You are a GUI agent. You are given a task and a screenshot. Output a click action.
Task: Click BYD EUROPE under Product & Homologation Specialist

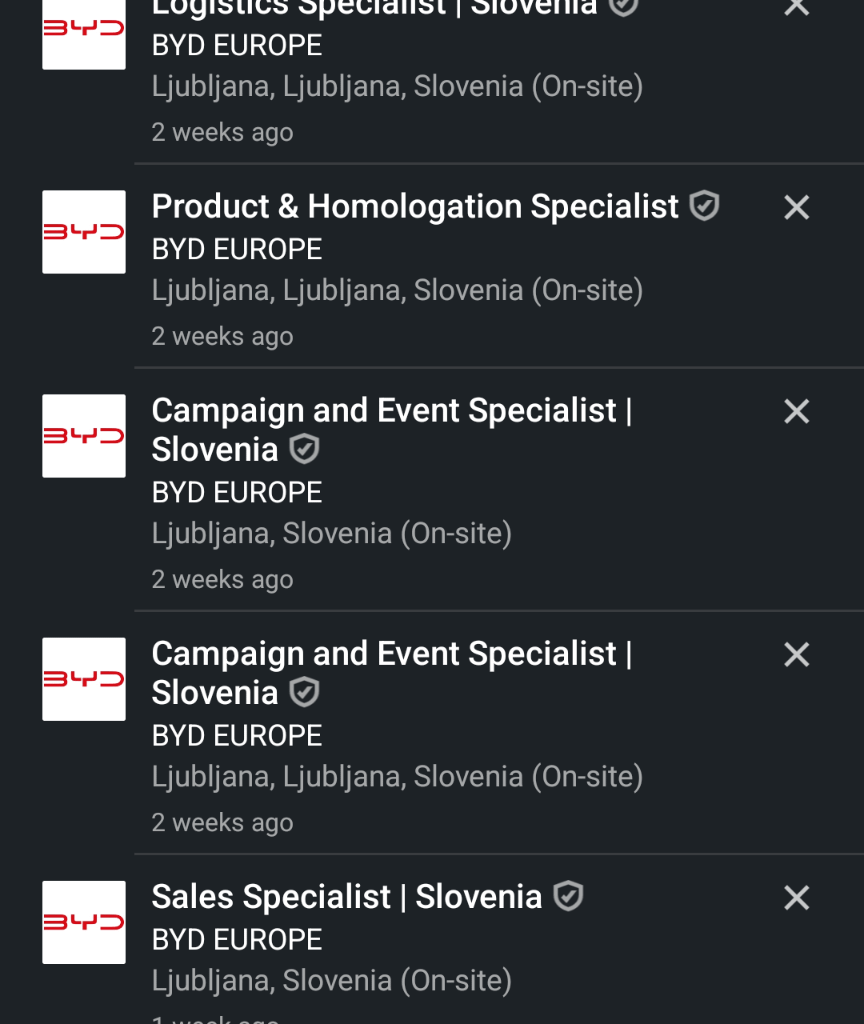pyautogui.click(x=237, y=249)
